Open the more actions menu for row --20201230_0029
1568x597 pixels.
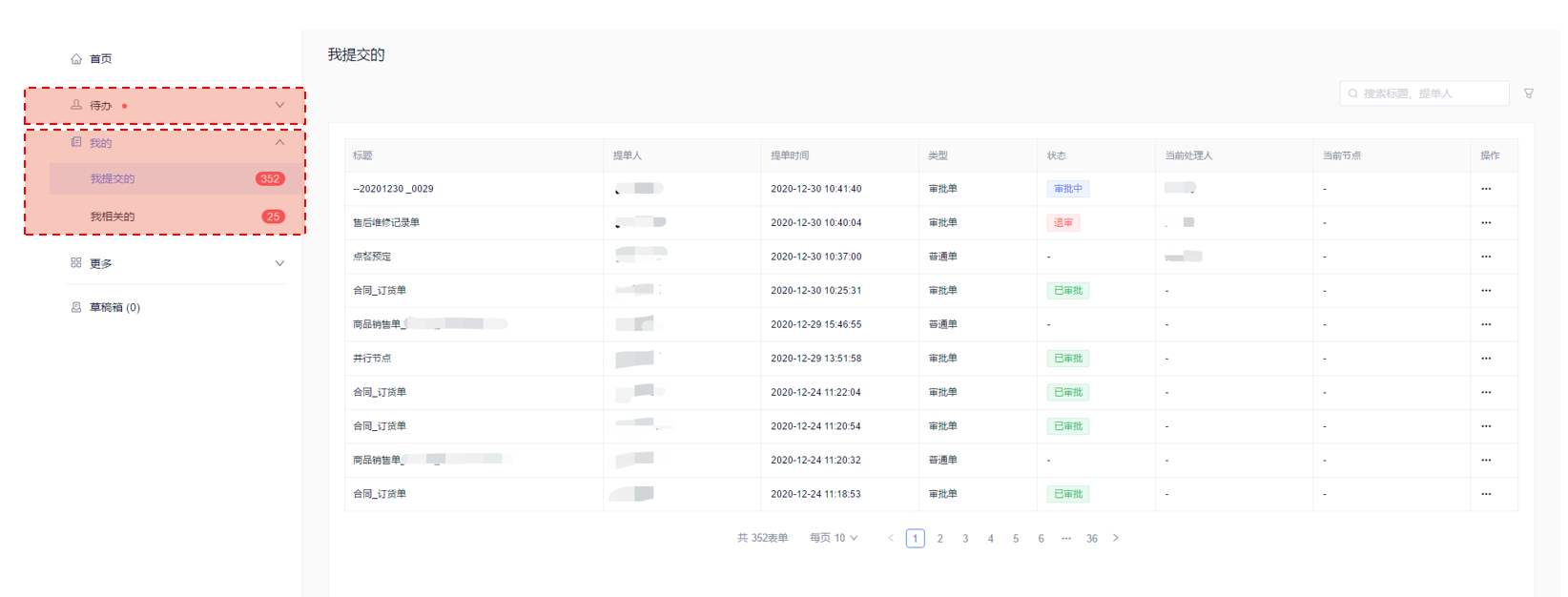click(x=1486, y=189)
